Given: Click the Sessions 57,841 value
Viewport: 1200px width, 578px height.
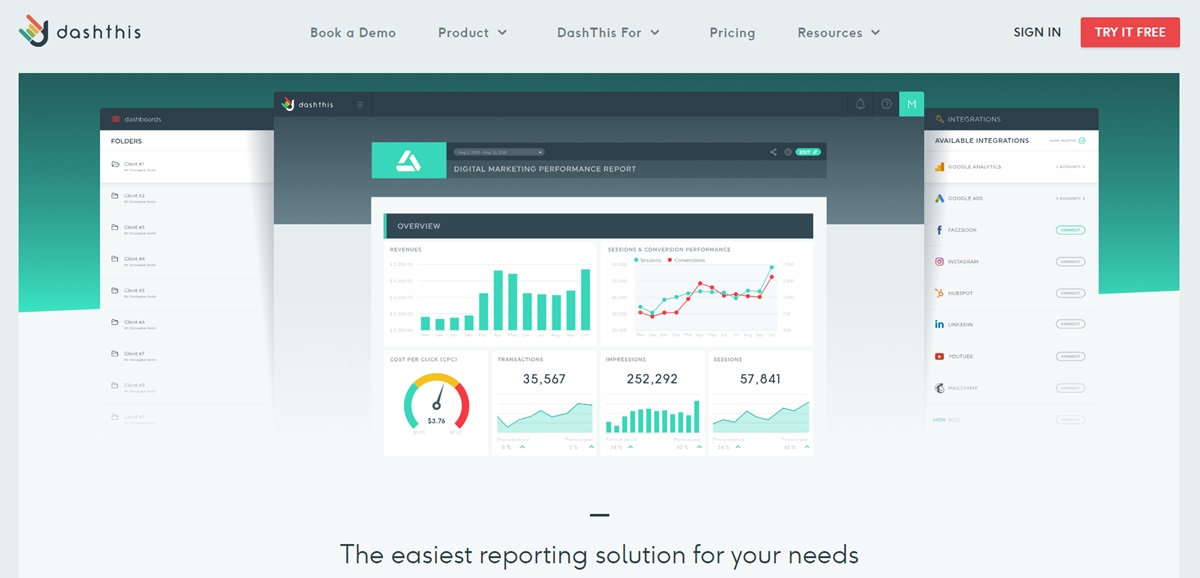Looking at the screenshot, I should pos(760,379).
